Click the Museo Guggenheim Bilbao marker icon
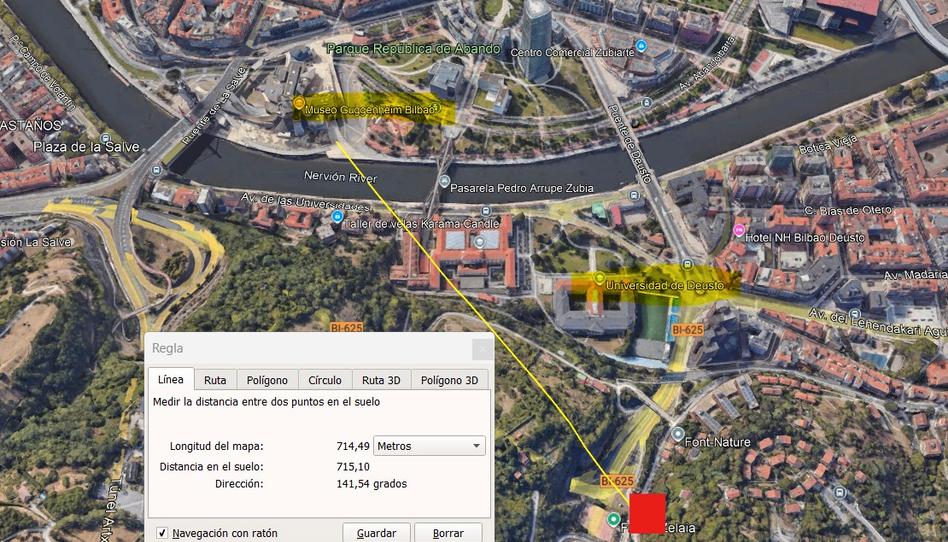Screen dimensions: 948x542 click(x=298, y=104)
